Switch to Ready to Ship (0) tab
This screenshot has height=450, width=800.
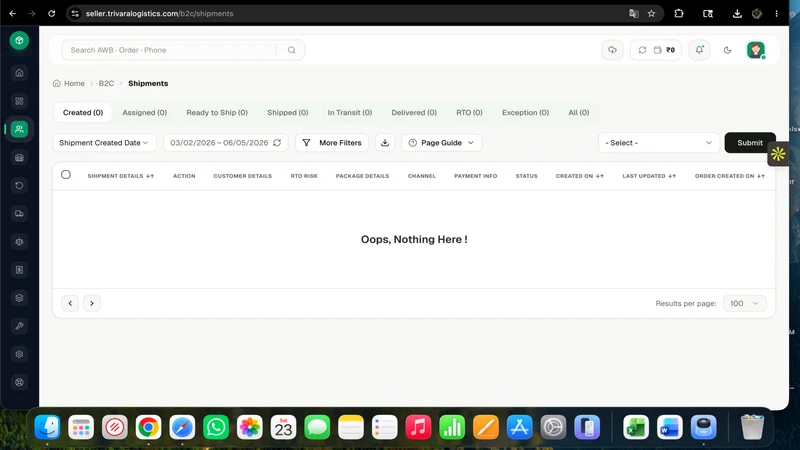217,113
